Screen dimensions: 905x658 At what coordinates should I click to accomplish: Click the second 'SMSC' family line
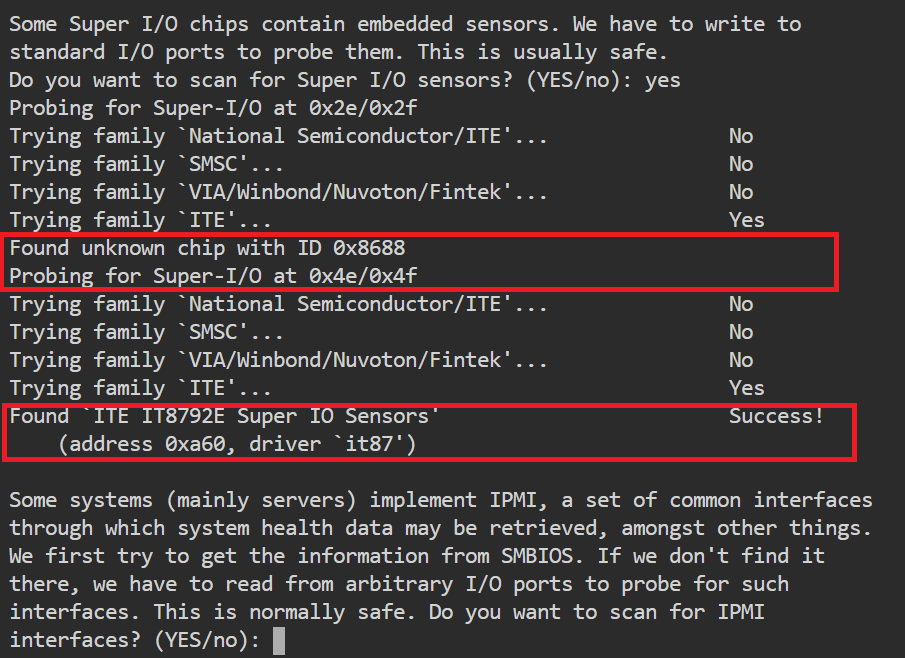tap(147, 332)
